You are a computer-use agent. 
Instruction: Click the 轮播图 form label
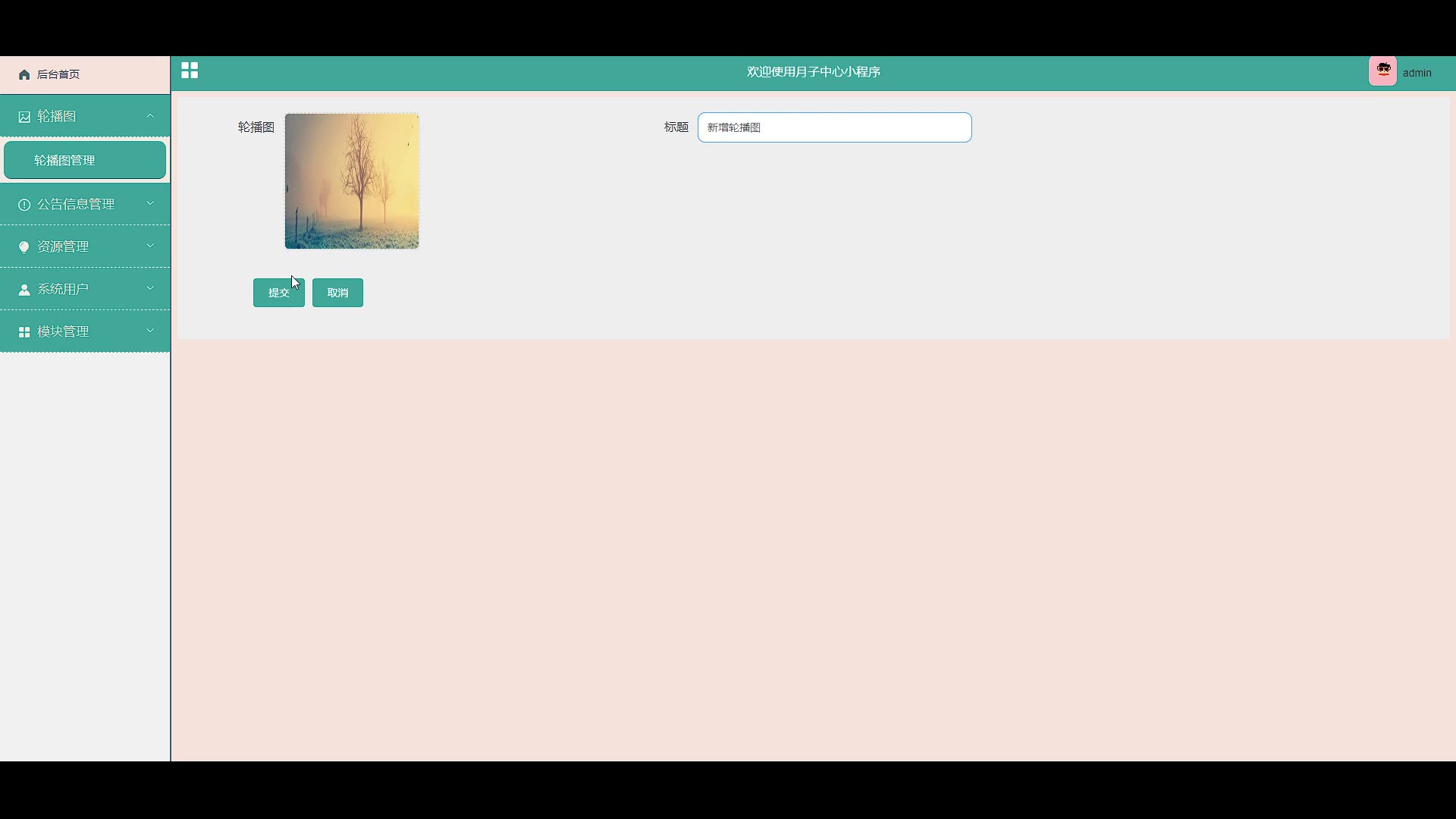click(x=256, y=127)
